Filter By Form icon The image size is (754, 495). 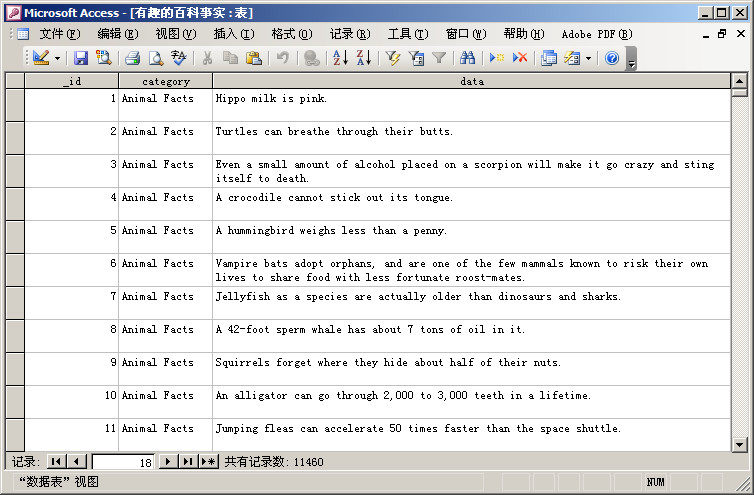416,58
